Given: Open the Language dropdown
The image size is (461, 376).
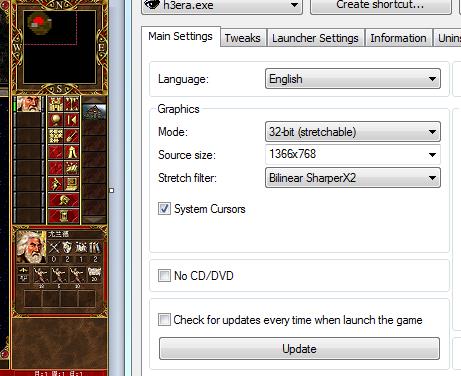Looking at the screenshot, I should click(353, 79).
